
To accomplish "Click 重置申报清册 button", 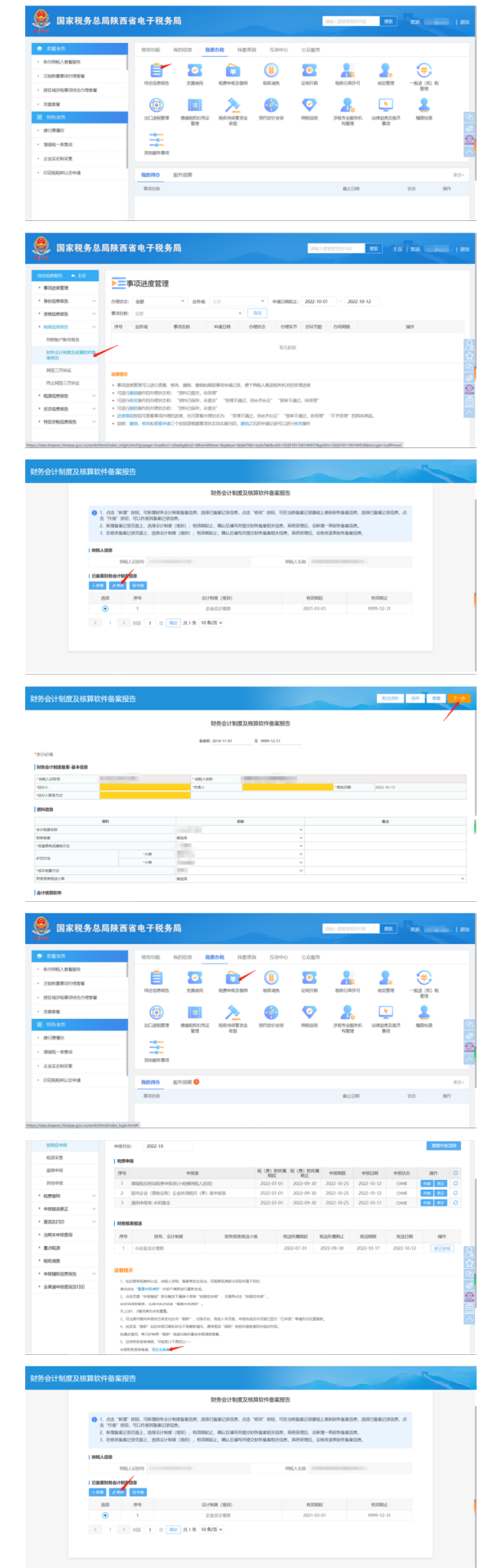I will (444, 1146).
